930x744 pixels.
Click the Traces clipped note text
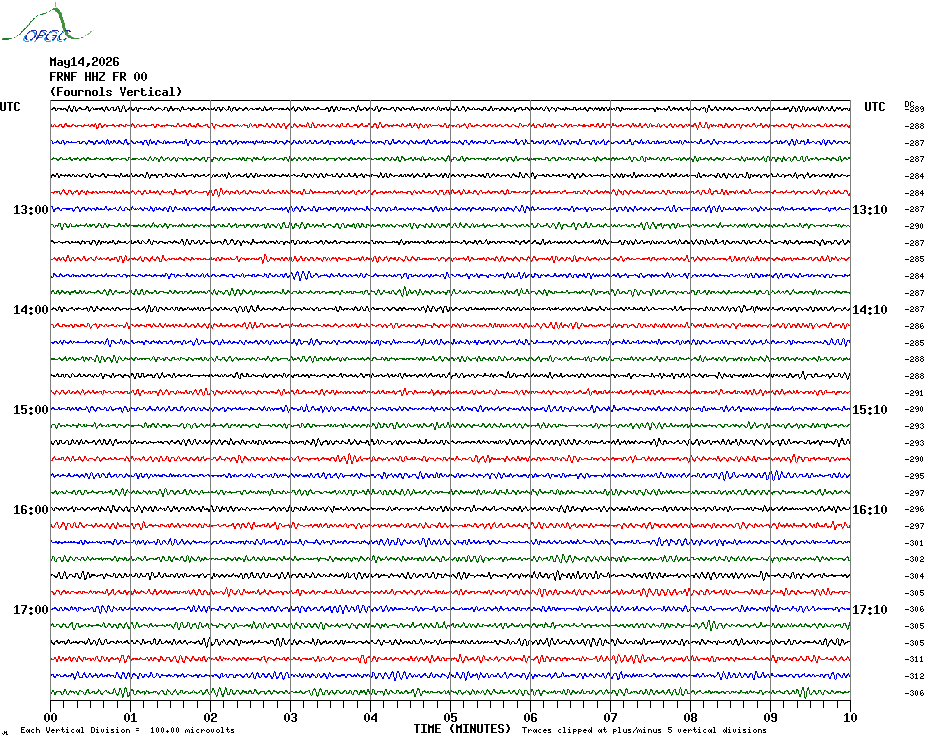[x=644, y=730]
